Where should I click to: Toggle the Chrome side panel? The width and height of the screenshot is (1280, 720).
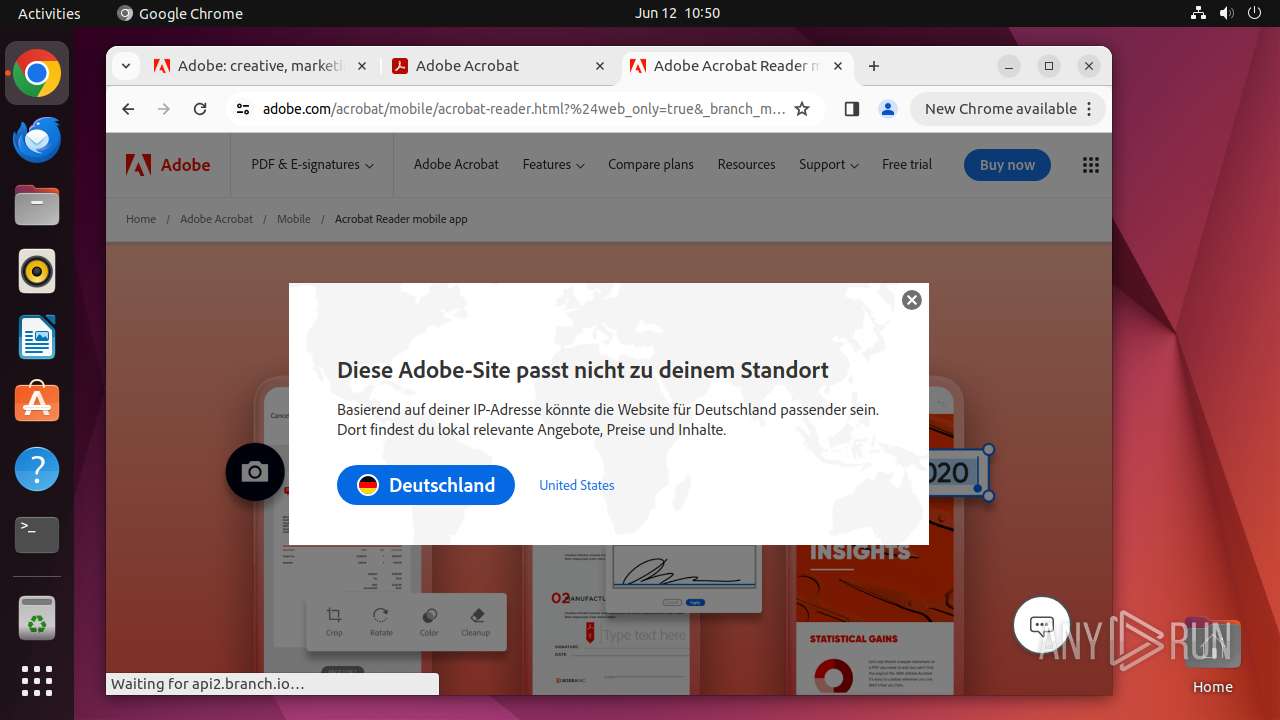click(851, 109)
